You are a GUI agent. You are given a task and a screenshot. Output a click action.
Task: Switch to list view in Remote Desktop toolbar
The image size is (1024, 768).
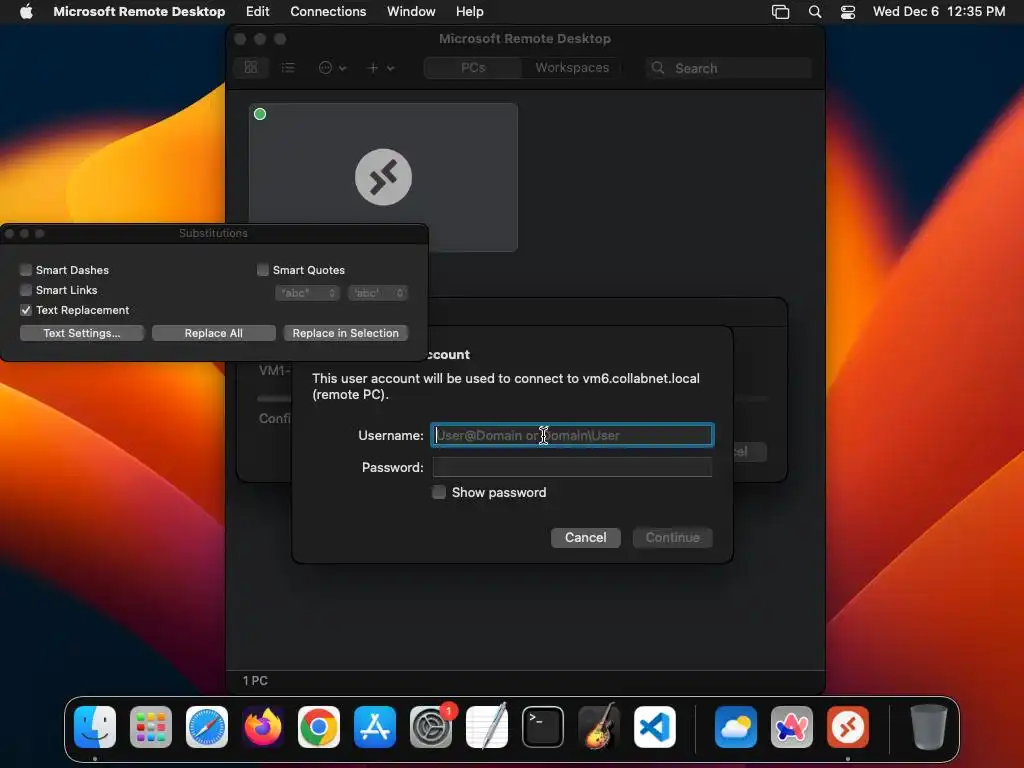tap(288, 67)
